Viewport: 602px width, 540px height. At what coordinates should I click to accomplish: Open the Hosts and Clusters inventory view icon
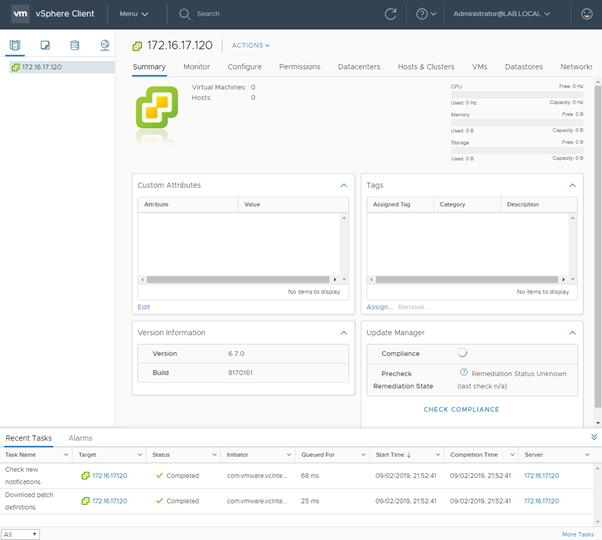15,45
